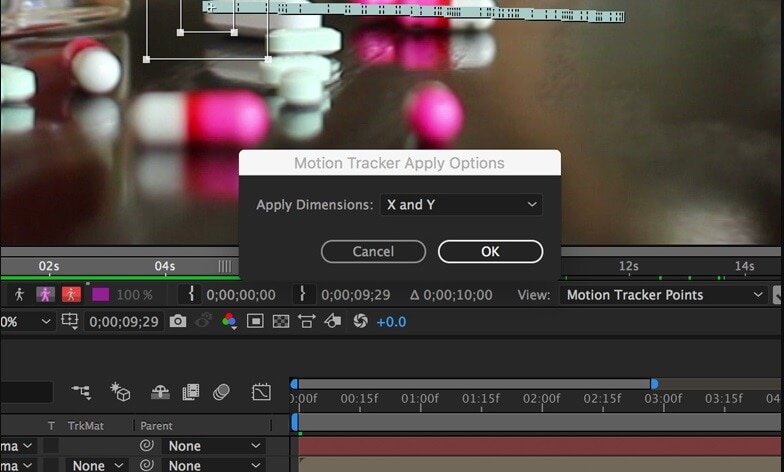The image size is (784, 472).
Task: Click the Parent column header
Action: [156, 426]
